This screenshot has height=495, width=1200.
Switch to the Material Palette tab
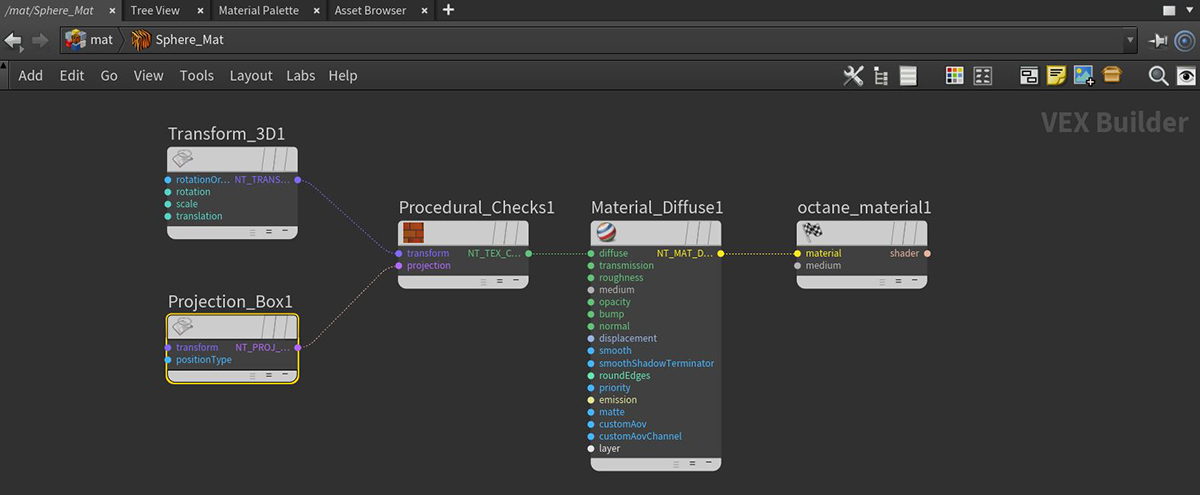[259, 10]
